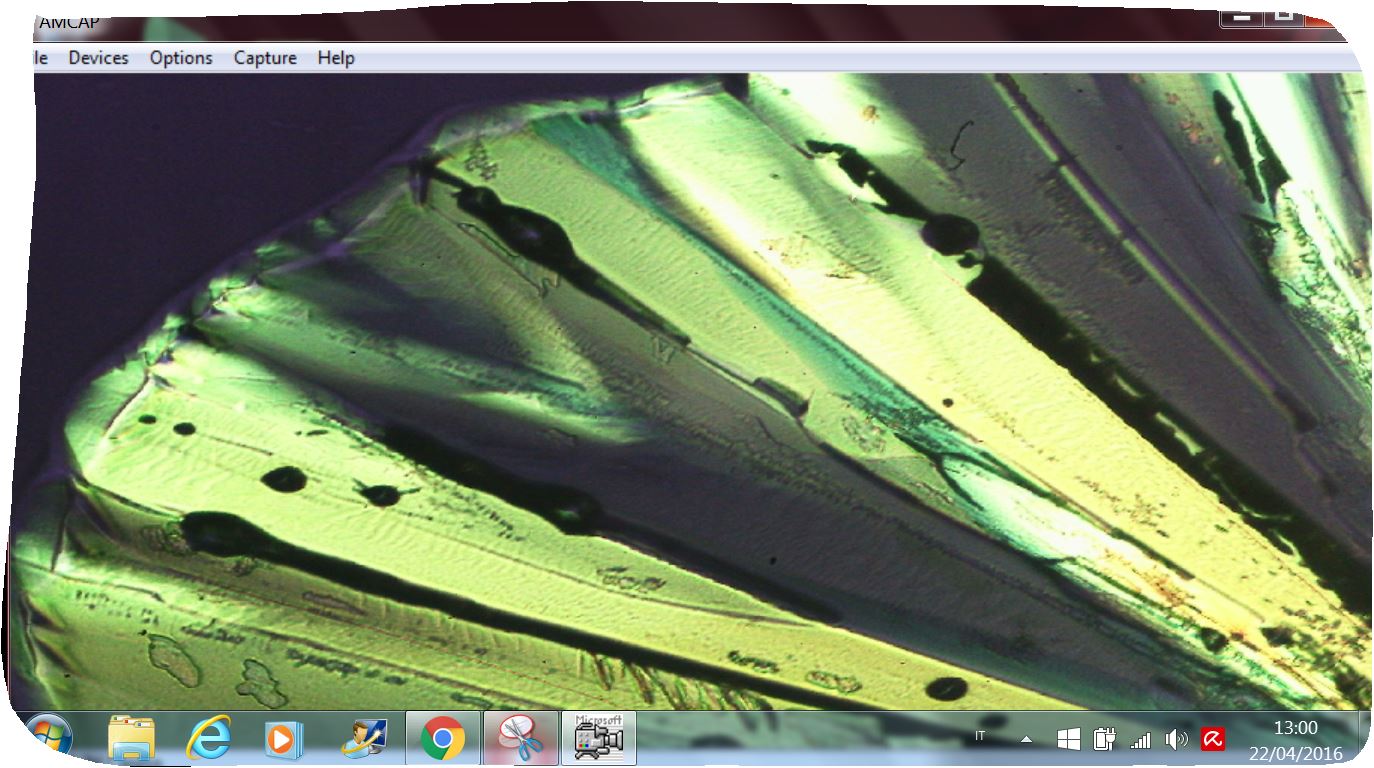Open the Options menu
This screenshot has height=768, width=1374.
[181, 58]
